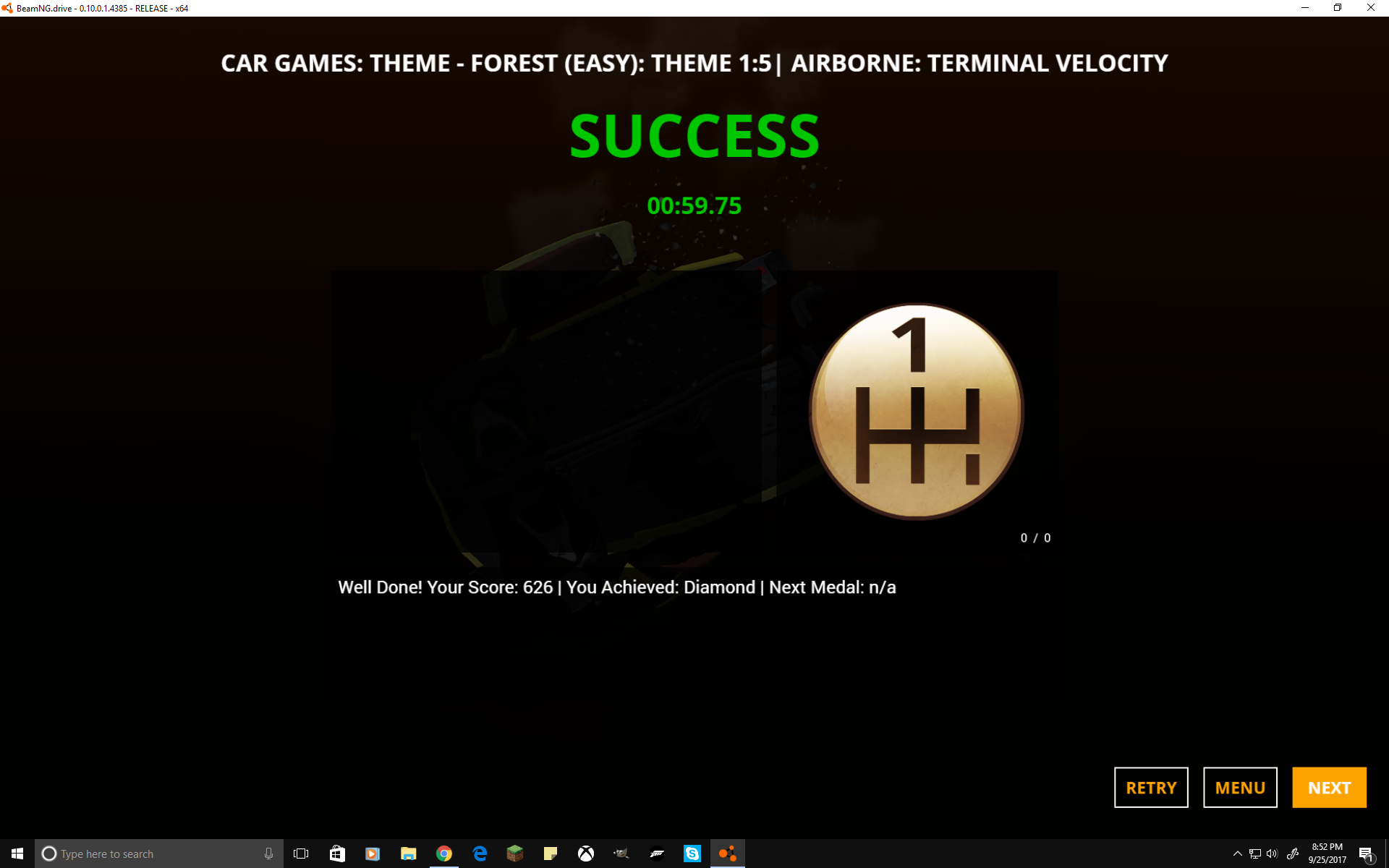Expand hidden system tray icons
1389x868 pixels.
coord(1237,854)
